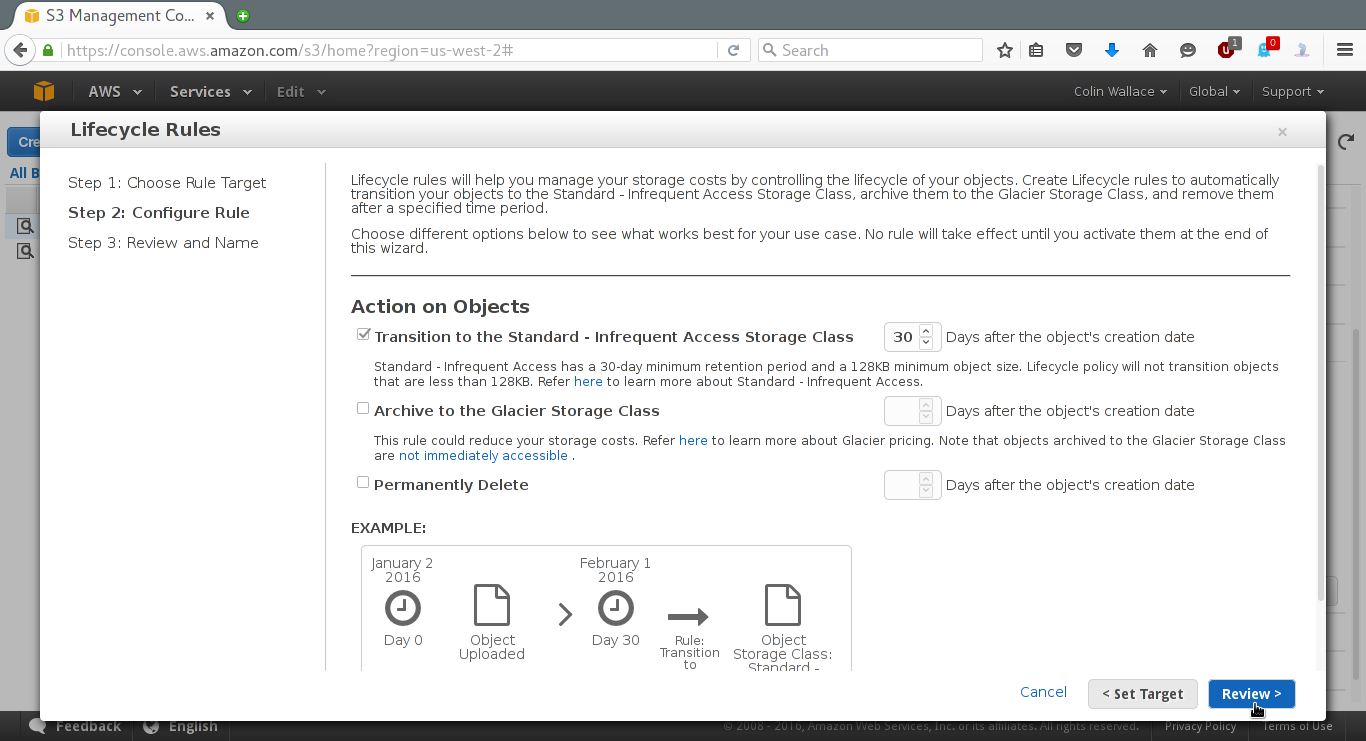Click the Glacier archive days input field
The width and height of the screenshot is (1366, 741).
tap(902, 411)
